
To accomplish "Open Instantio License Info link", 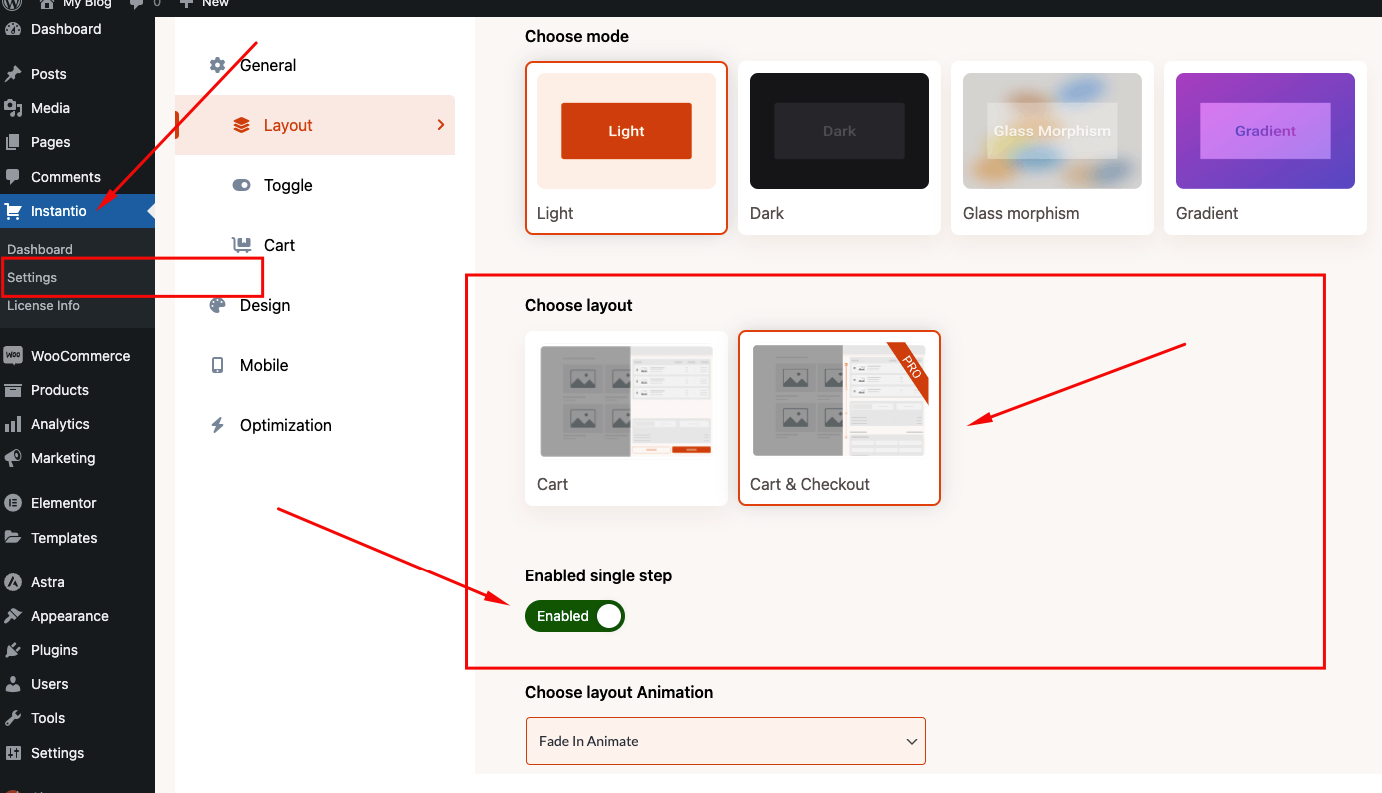I will point(43,305).
